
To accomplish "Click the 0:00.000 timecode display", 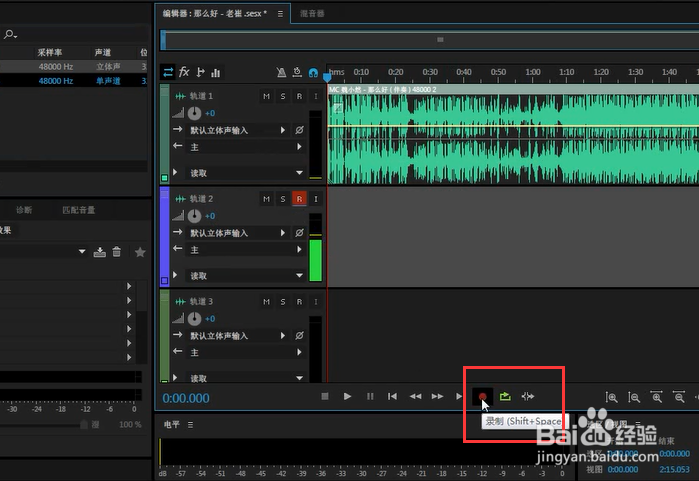I will (186, 398).
